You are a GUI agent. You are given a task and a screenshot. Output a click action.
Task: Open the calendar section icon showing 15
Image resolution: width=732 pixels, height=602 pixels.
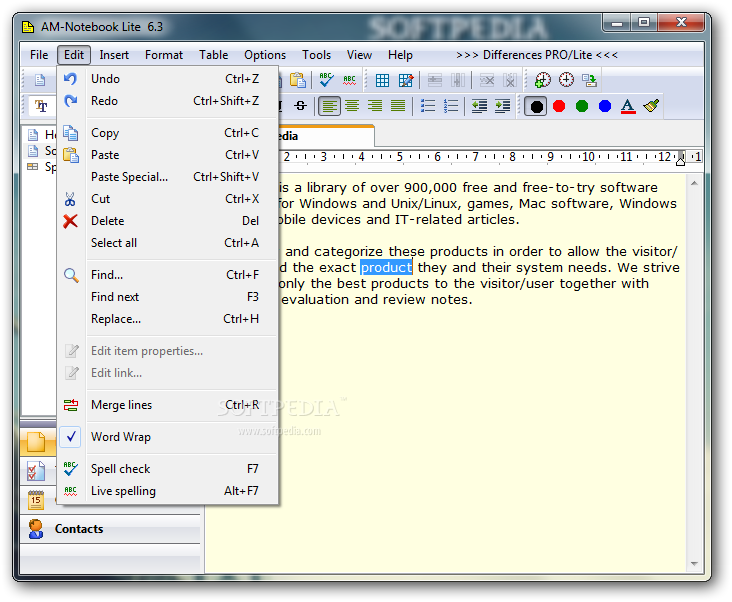pos(35,500)
